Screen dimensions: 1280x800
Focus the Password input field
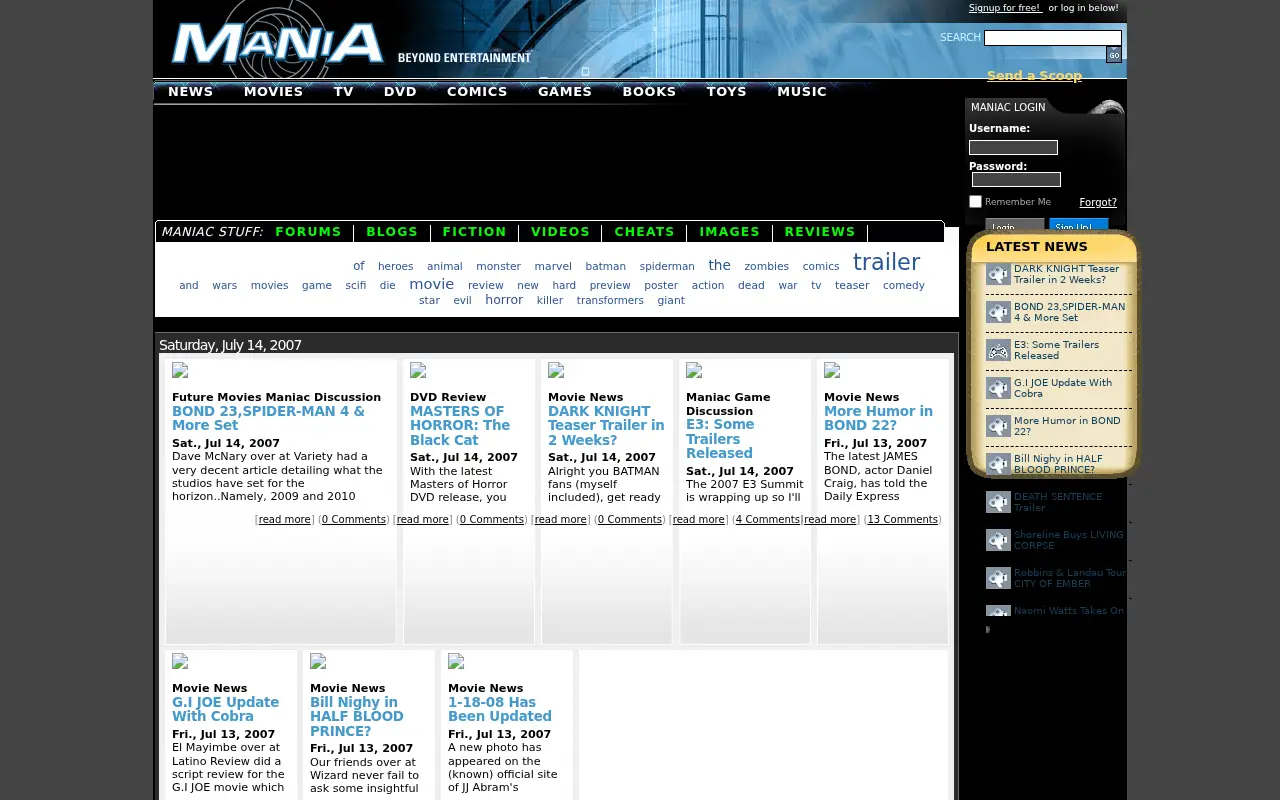tap(1016, 180)
